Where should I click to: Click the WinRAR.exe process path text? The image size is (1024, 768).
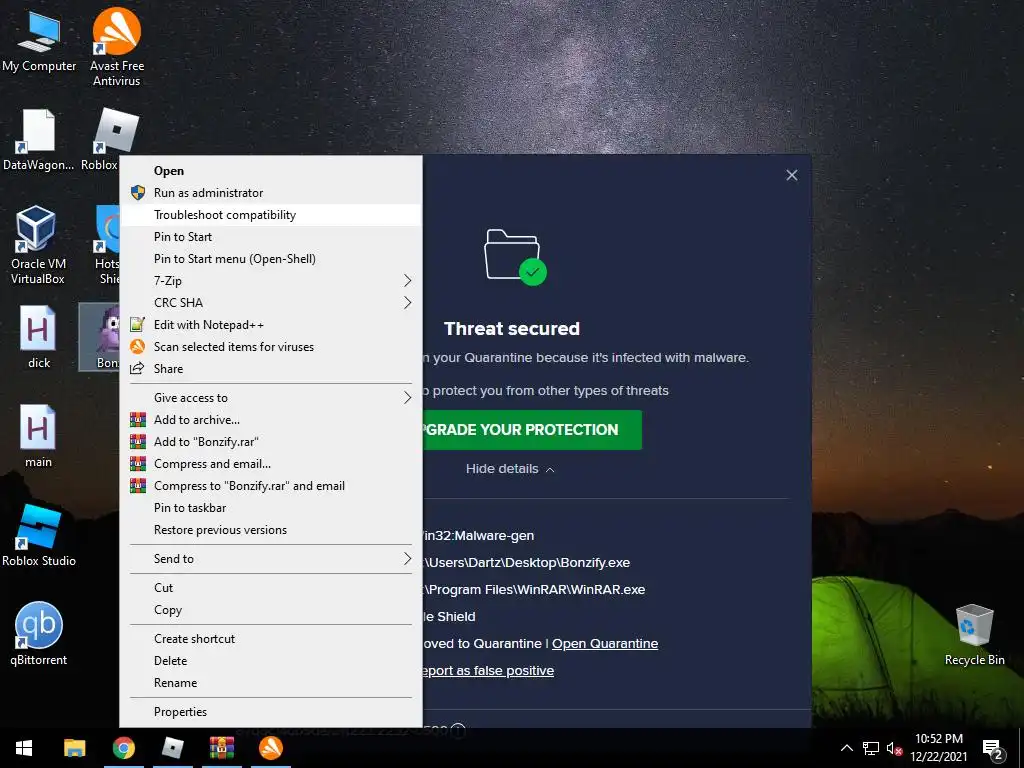click(534, 590)
